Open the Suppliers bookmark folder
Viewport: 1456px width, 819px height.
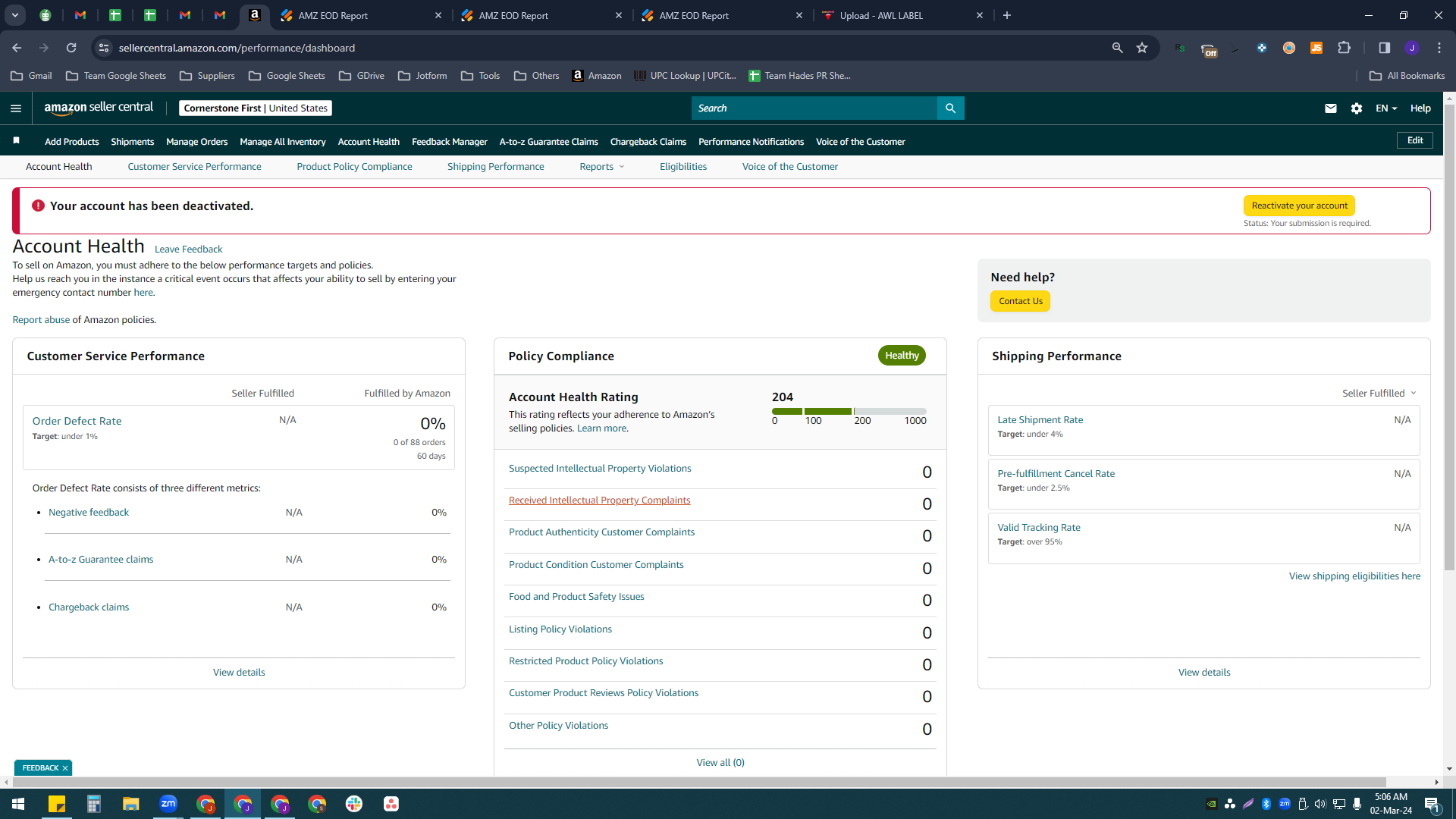207,76
